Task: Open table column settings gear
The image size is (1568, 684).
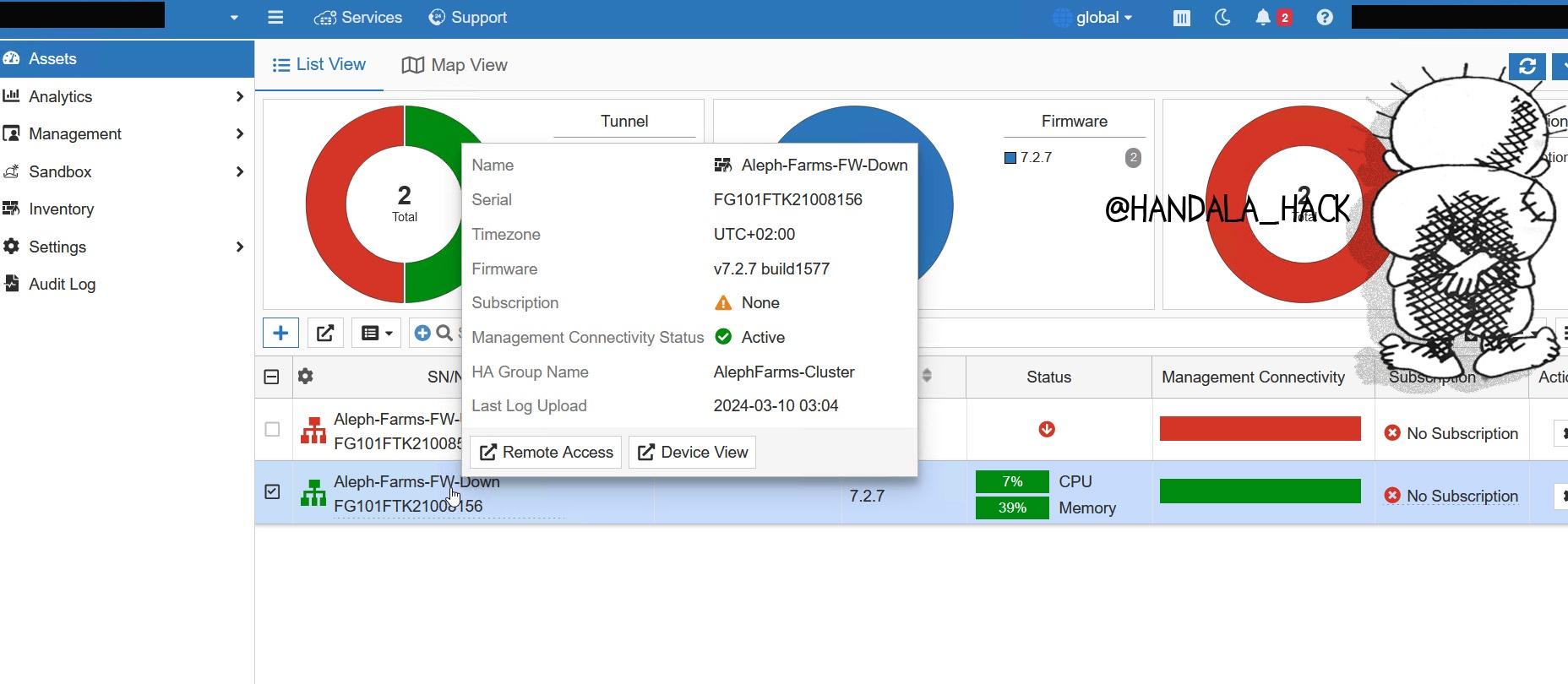Action: click(306, 377)
